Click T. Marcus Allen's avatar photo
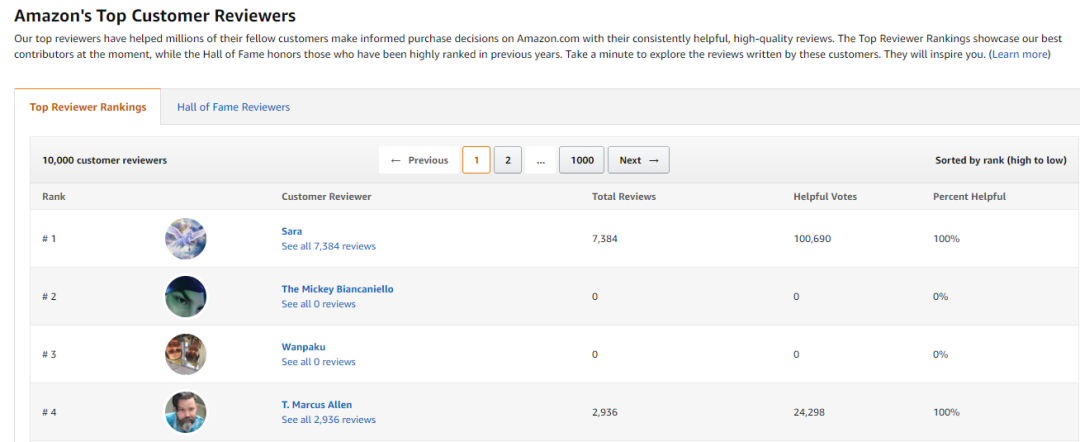 click(185, 412)
